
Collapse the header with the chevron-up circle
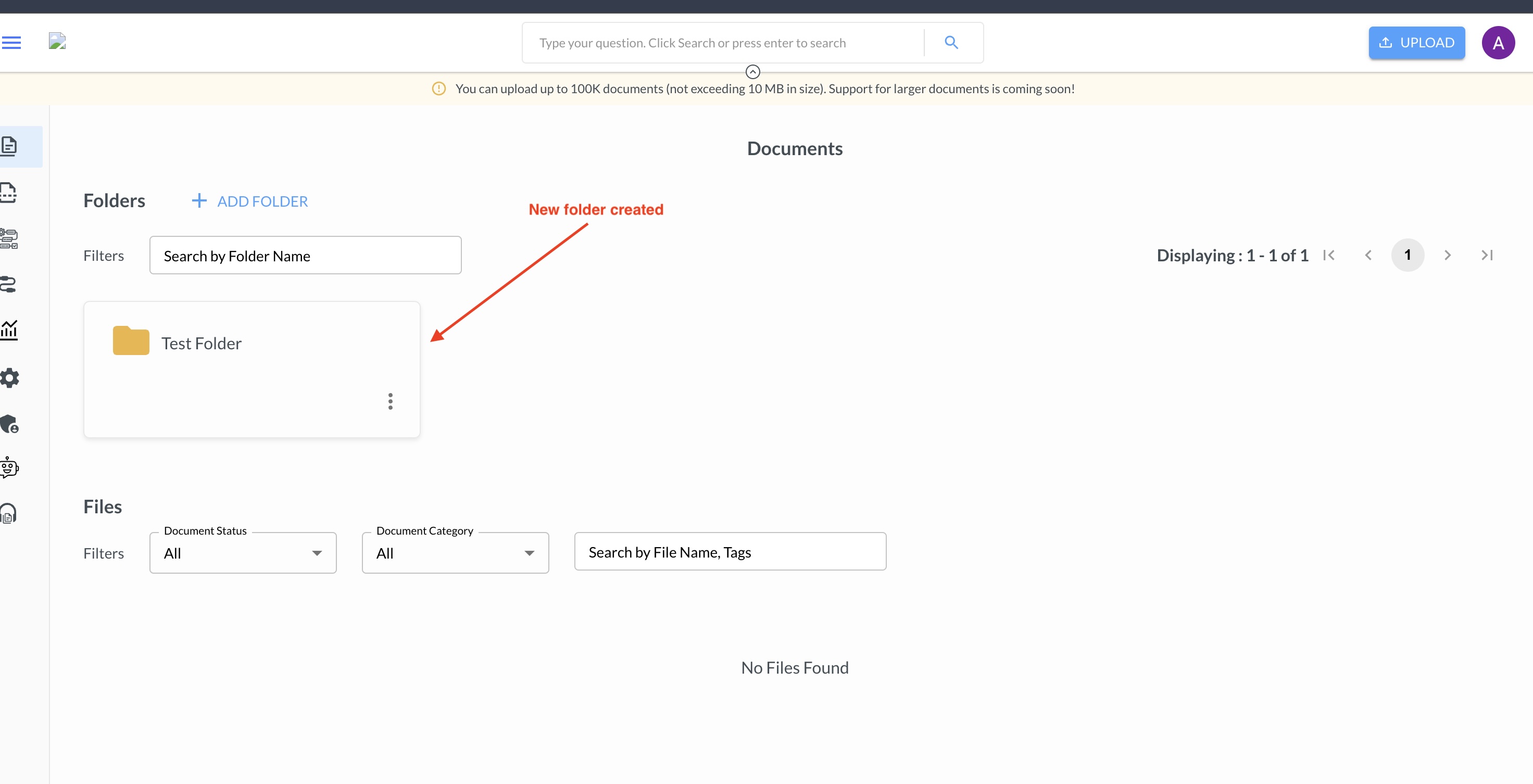pyautogui.click(x=753, y=72)
